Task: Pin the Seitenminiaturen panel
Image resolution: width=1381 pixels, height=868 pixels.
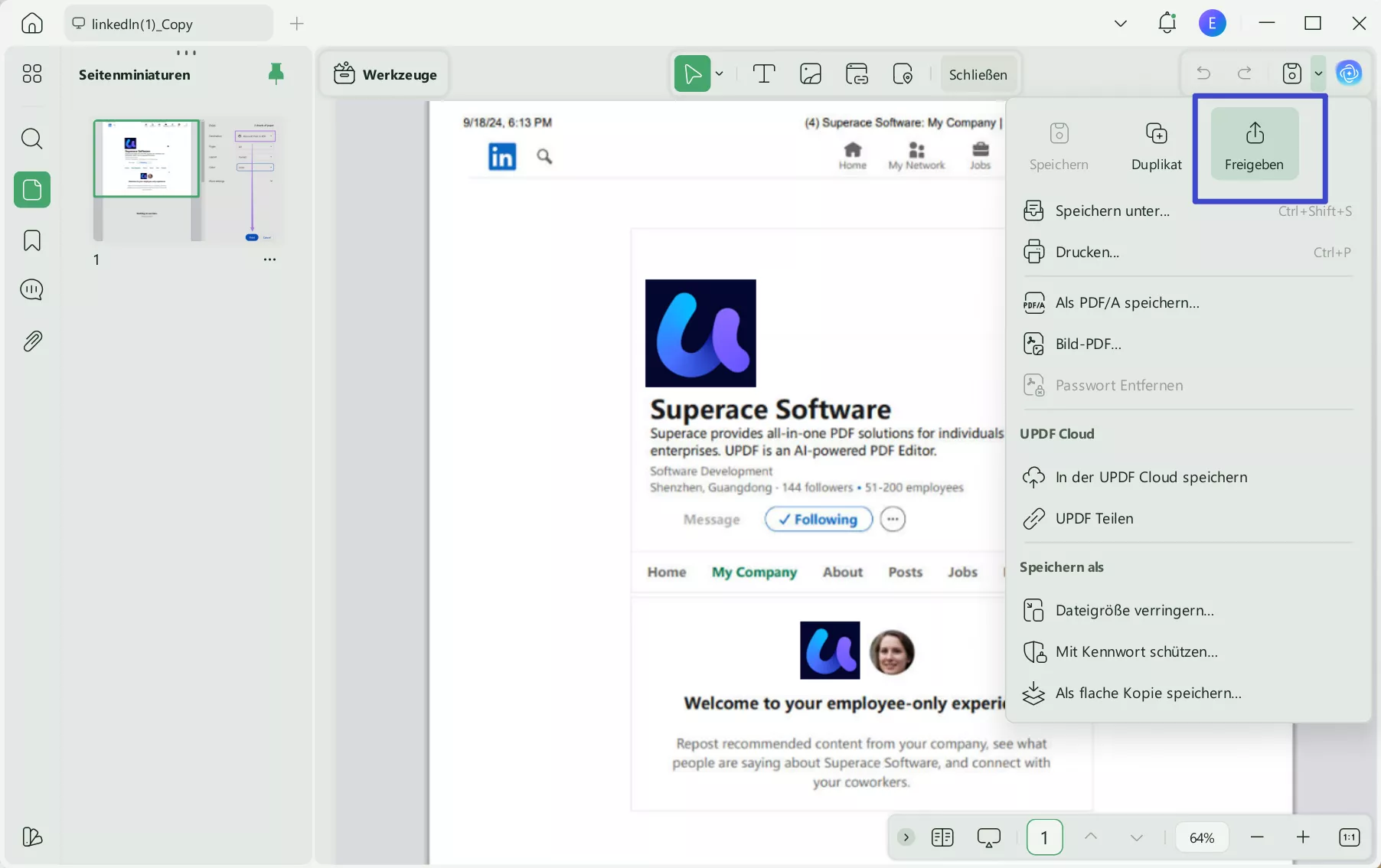Action: (276, 73)
